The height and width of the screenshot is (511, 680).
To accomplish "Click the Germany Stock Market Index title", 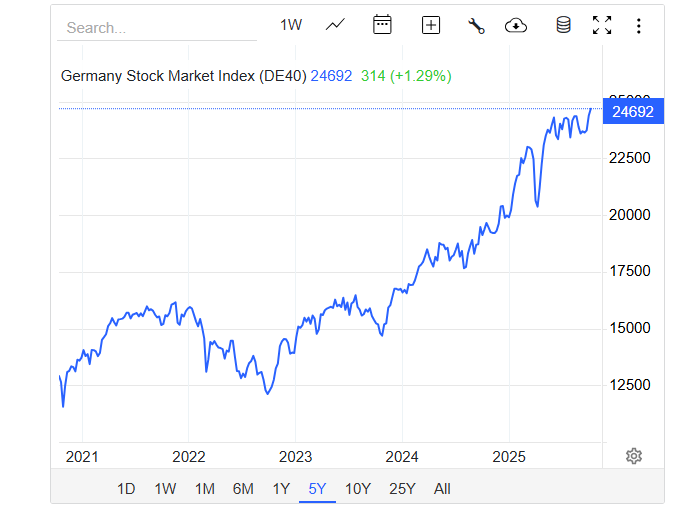I will coord(183,75).
